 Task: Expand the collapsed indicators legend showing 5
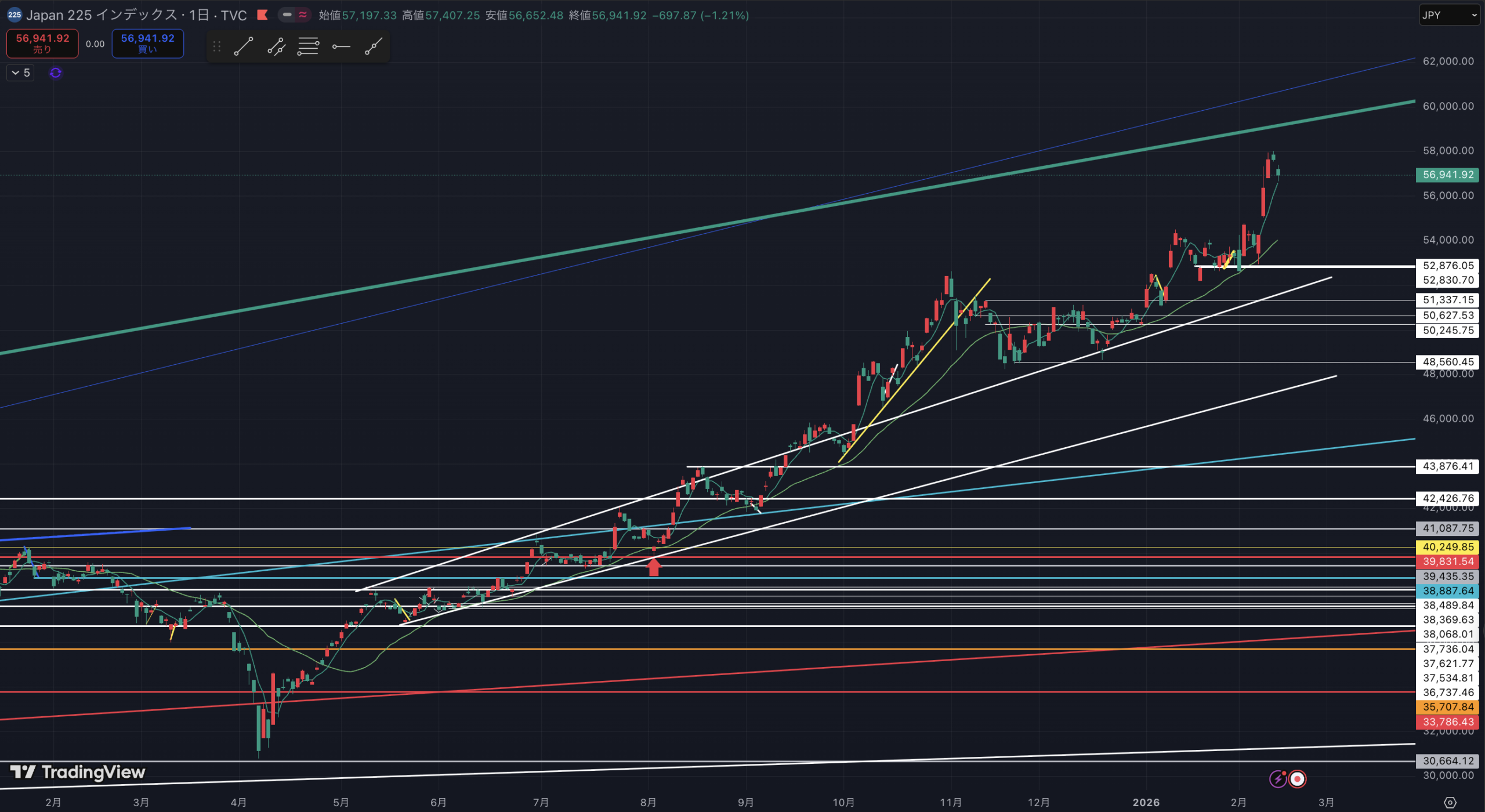(x=20, y=73)
